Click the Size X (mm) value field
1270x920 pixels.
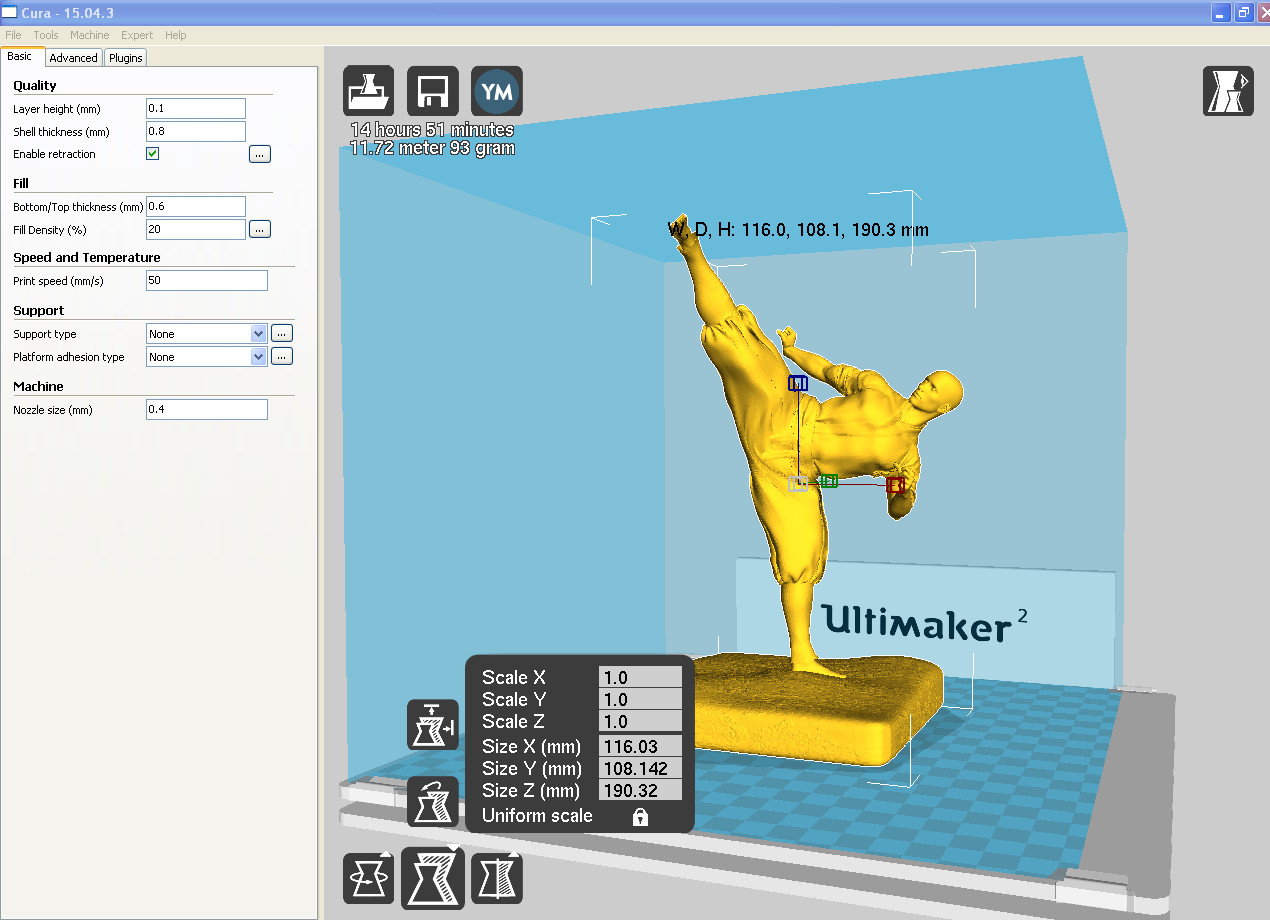(640, 746)
